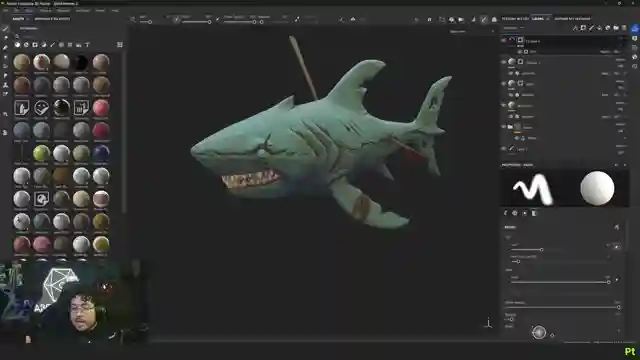Image resolution: width=640 pixels, height=360 pixels.
Task: Select the lime green sphere material thumbnail
Action: point(41,154)
